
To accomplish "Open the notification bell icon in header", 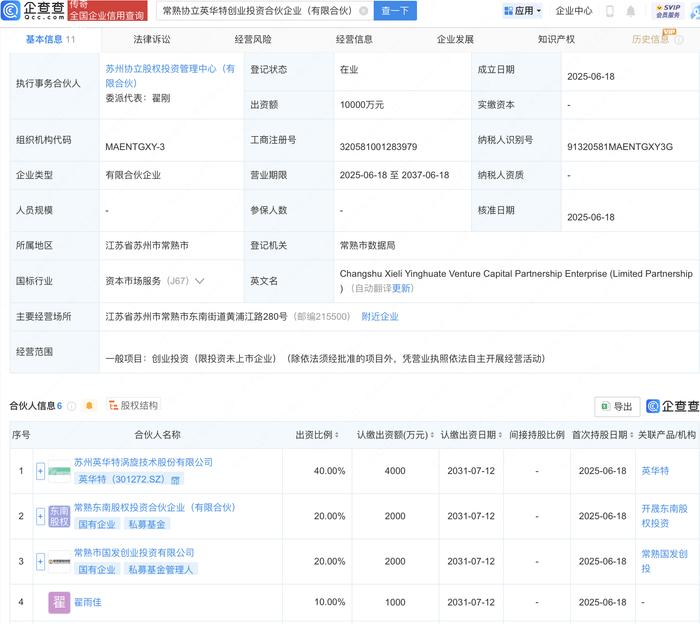I will (630, 11).
